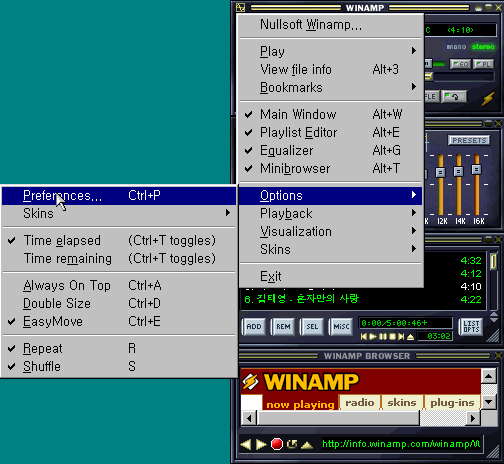Uncheck Main Window visibility

tap(331, 114)
